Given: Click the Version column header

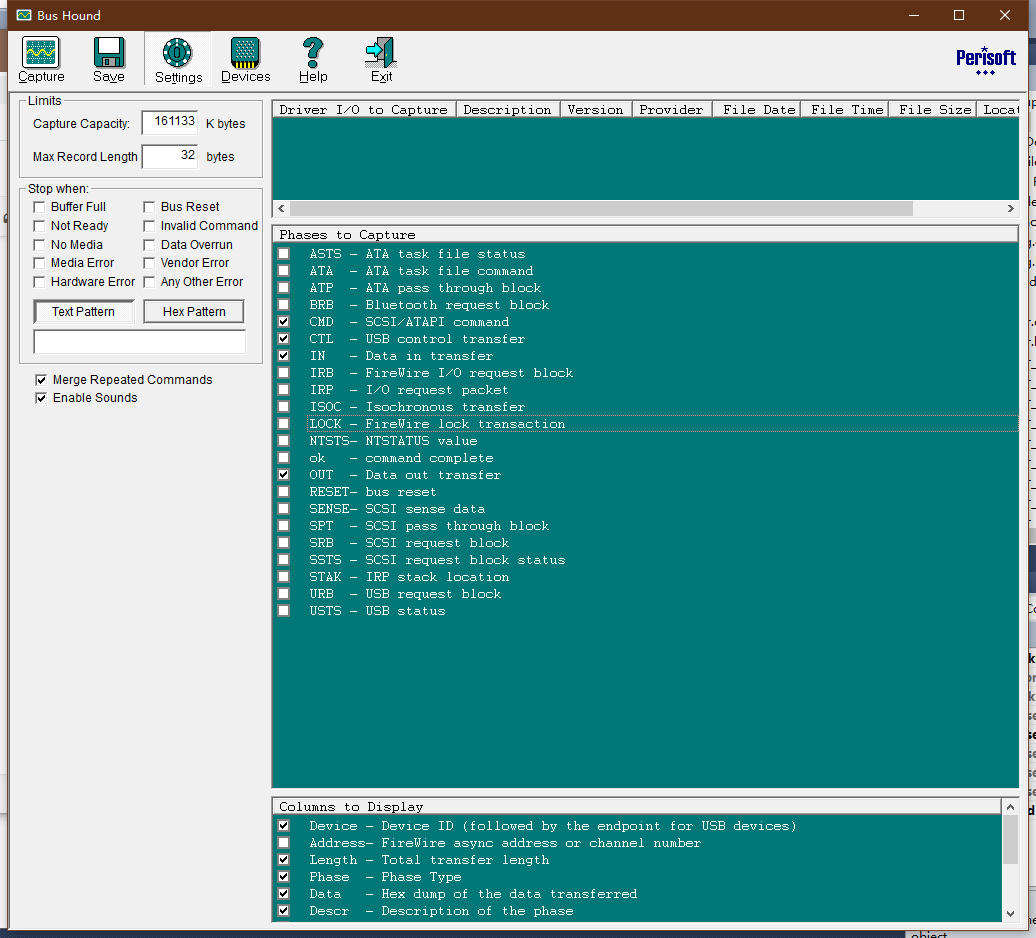Looking at the screenshot, I should tap(595, 110).
